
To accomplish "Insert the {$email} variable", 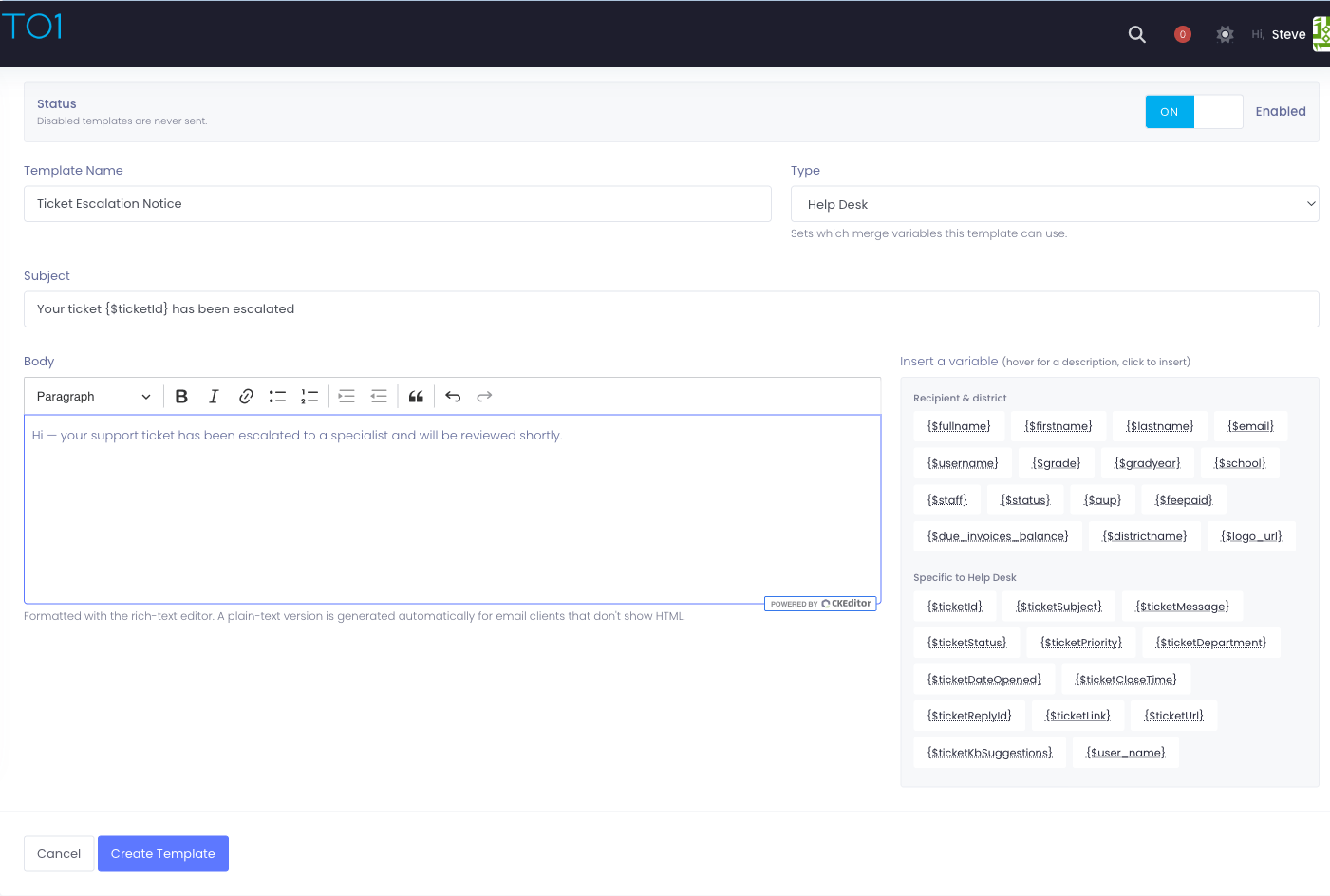I will coord(1250,426).
